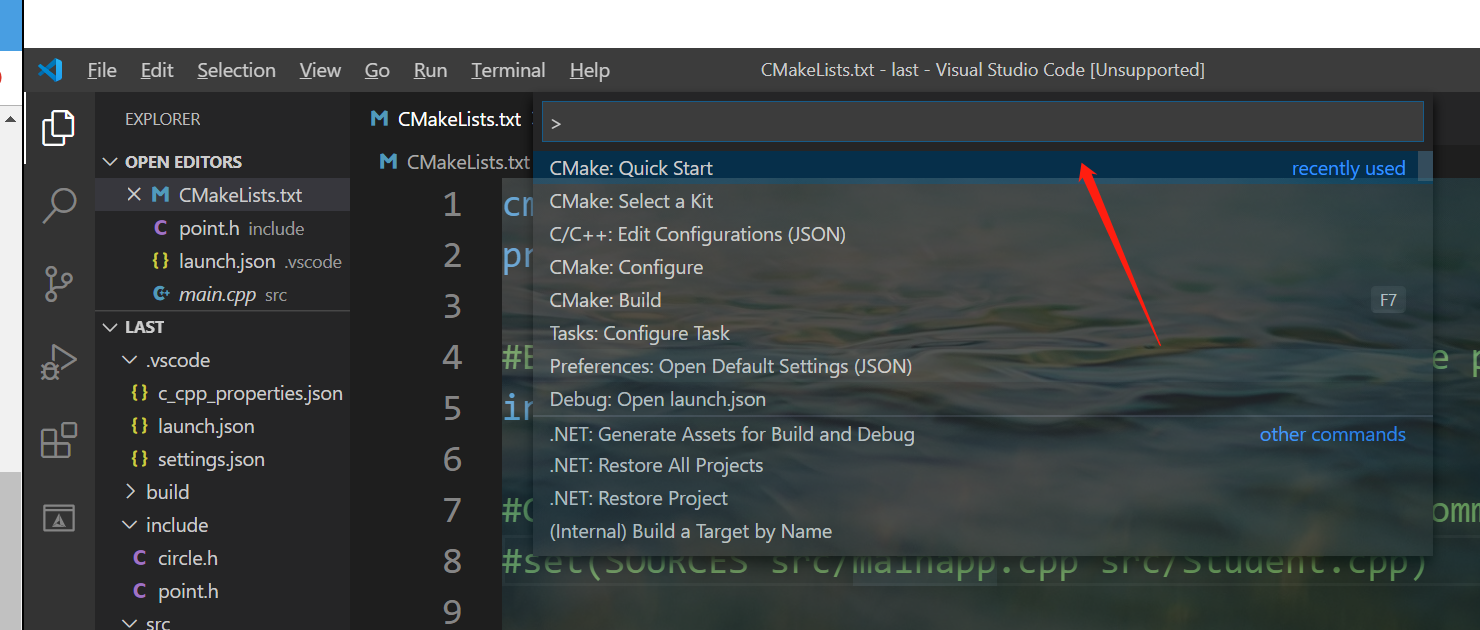Image resolution: width=1480 pixels, height=630 pixels.
Task: Open the Explorer view in the activity bar
Action: point(58,127)
